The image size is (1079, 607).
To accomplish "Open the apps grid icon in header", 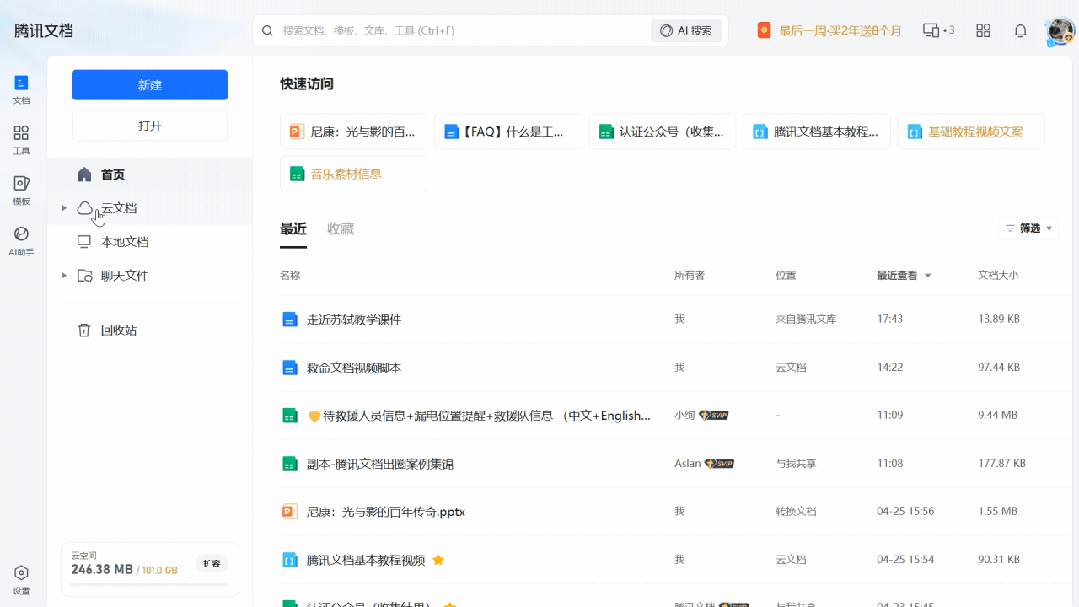I will point(983,31).
